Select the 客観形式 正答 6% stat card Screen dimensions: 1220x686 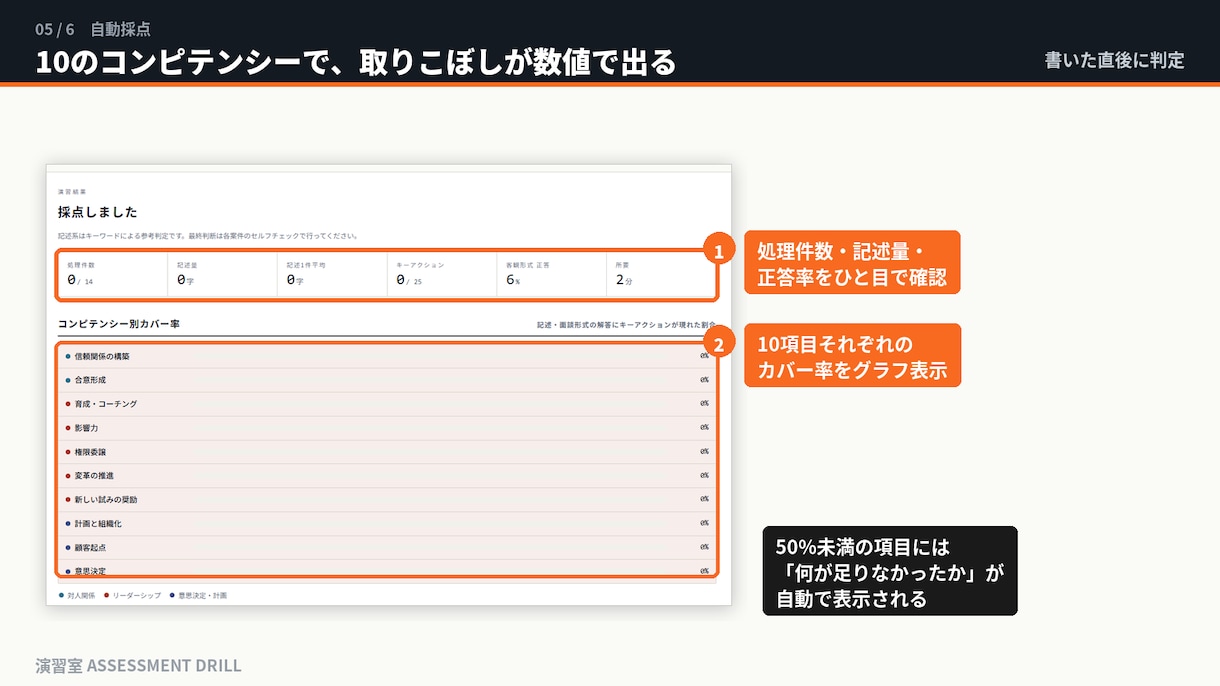click(552, 275)
